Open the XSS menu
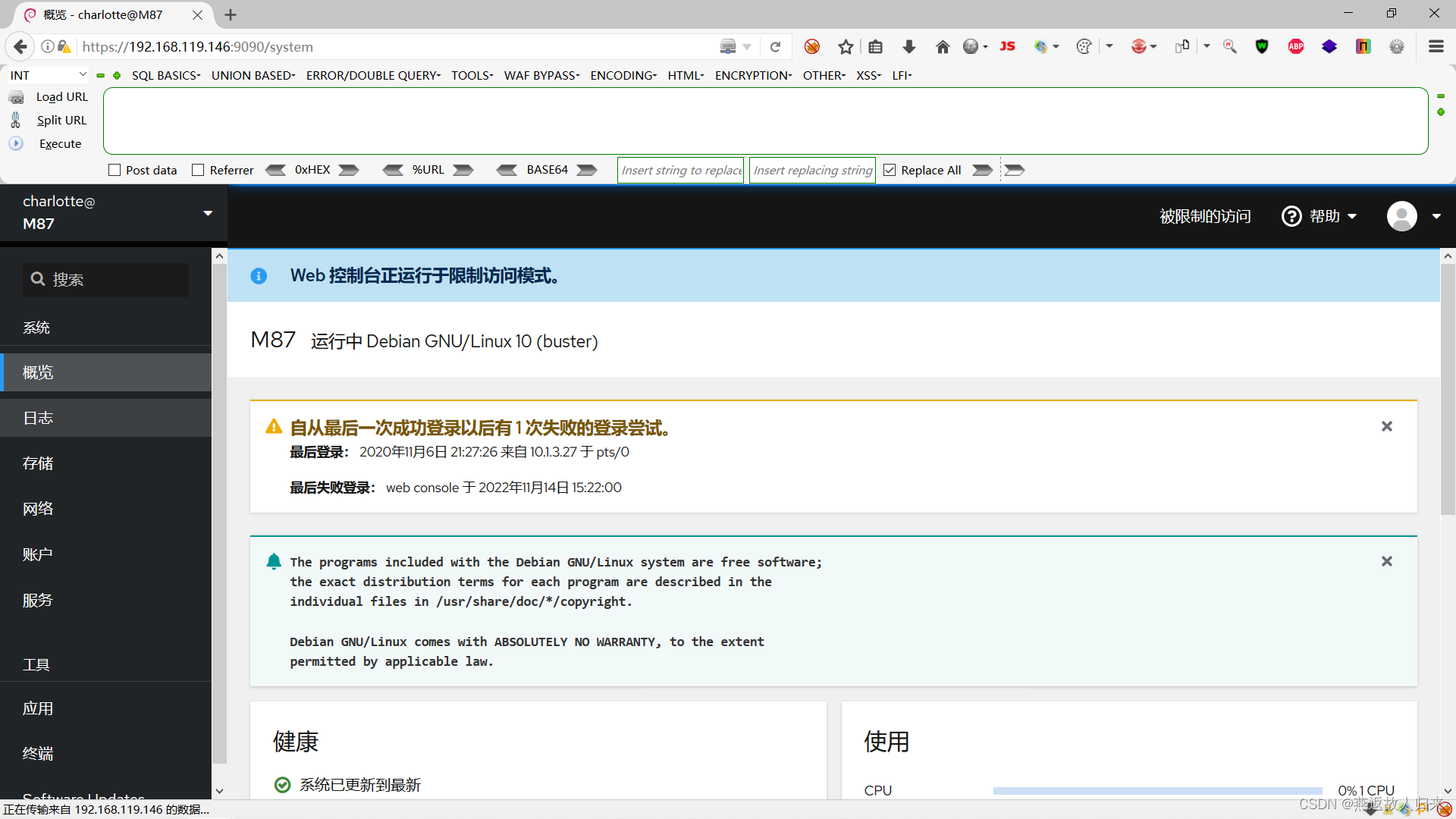The height and width of the screenshot is (819, 1456). [x=868, y=75]
